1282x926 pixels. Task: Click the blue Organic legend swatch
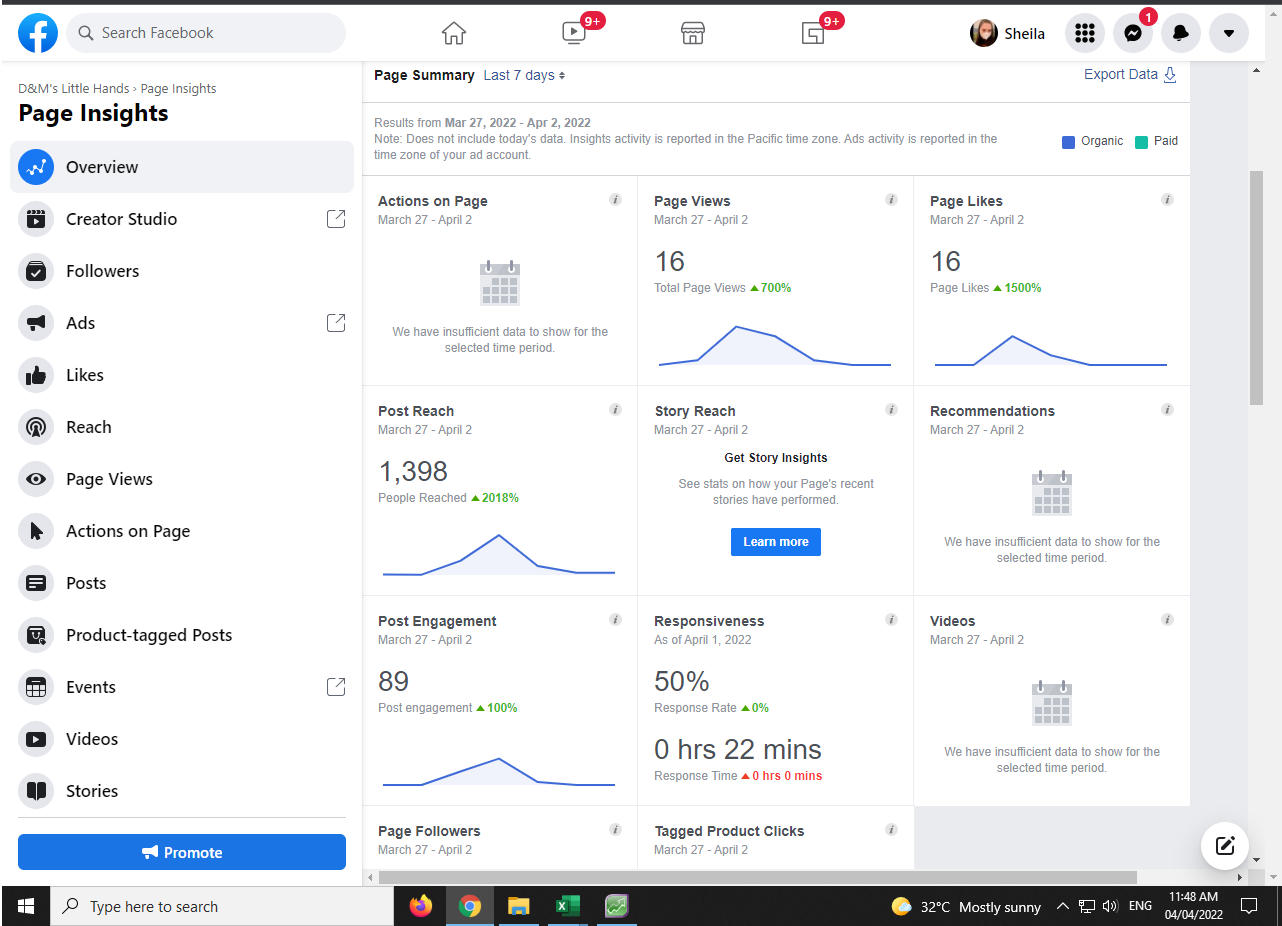coord(1068,142)
